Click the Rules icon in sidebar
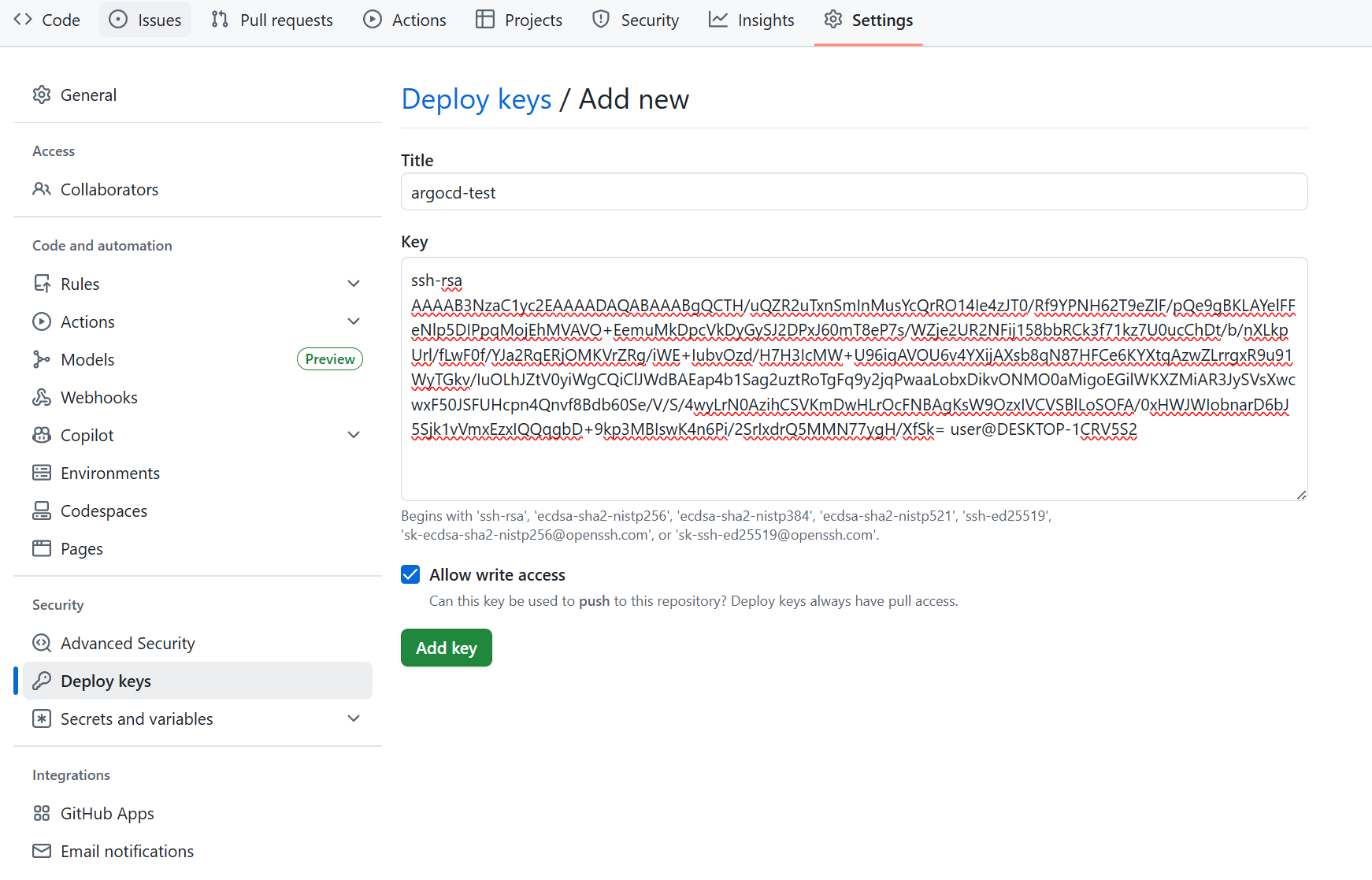Screen dimensions: 1372x880 [x=42, y=284]
